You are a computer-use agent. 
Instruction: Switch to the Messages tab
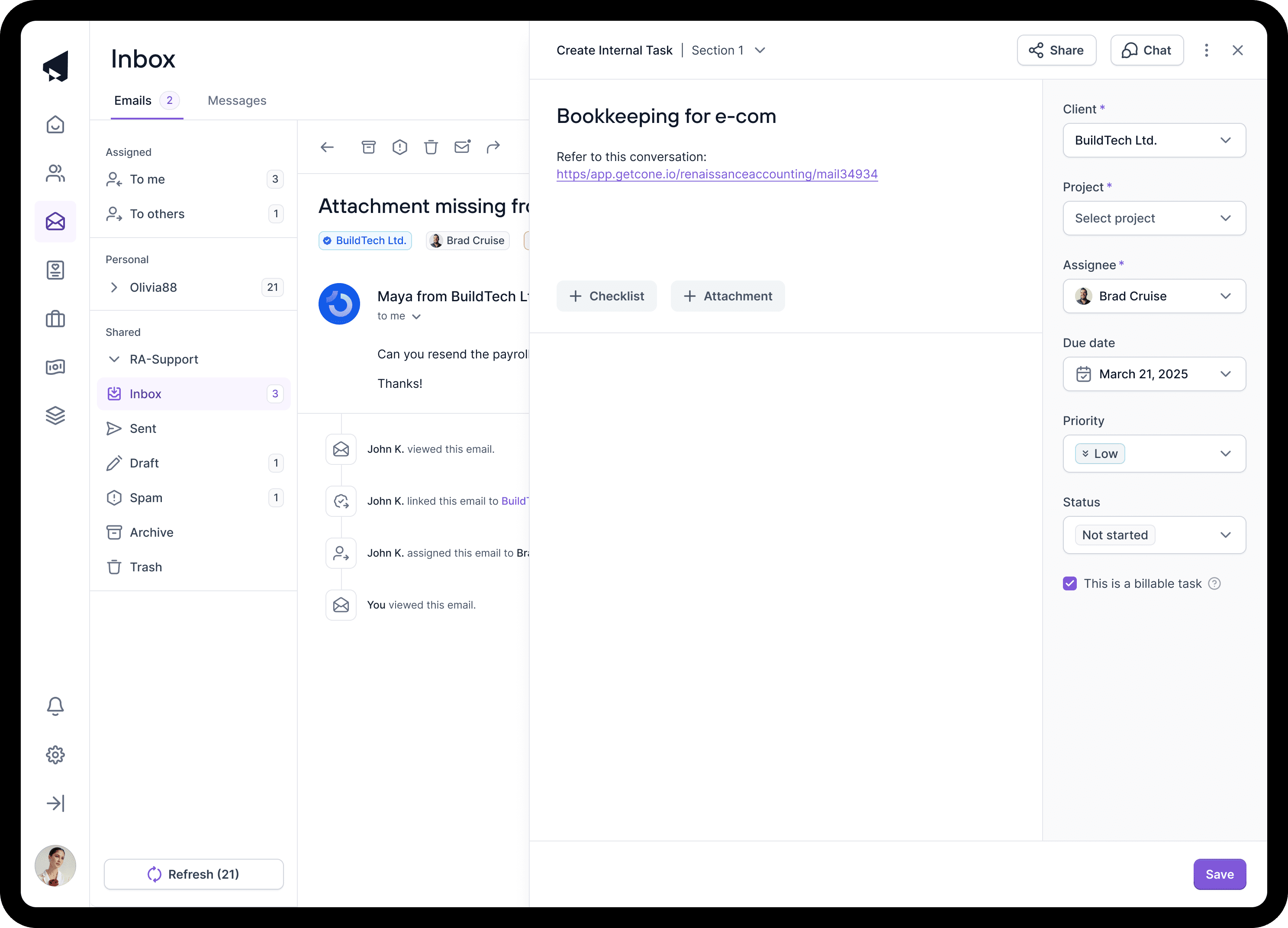pos(237,100)
